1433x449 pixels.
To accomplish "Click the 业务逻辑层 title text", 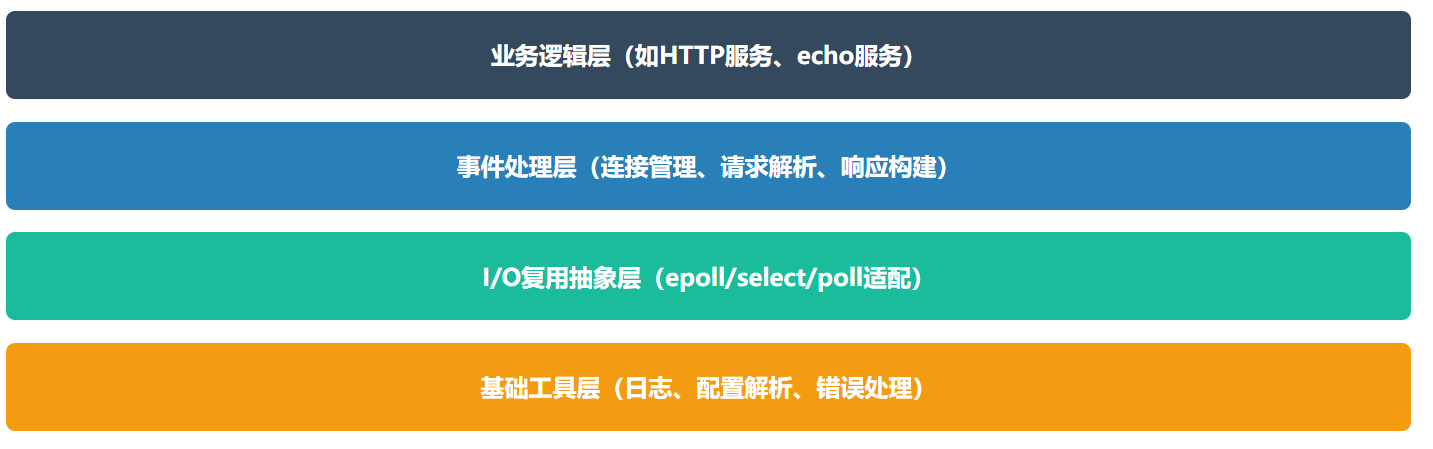I will (549, 56).
